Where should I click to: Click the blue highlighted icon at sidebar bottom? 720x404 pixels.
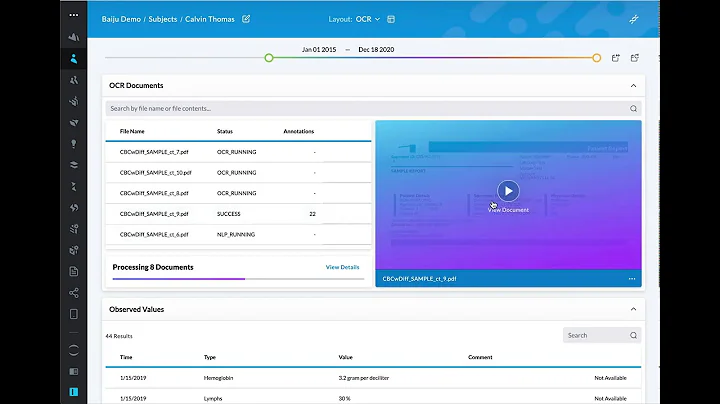pyautogui.click(x=73, y=392)
